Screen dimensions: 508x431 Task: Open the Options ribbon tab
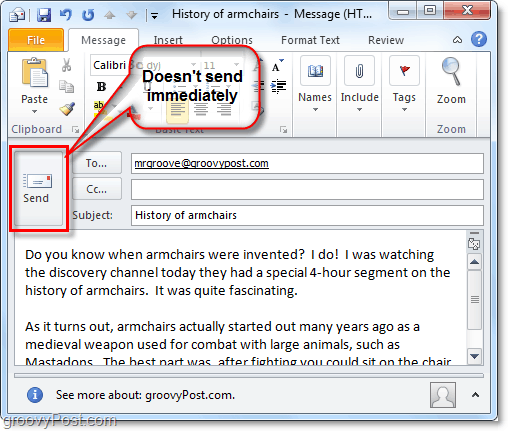pos(232,40)
